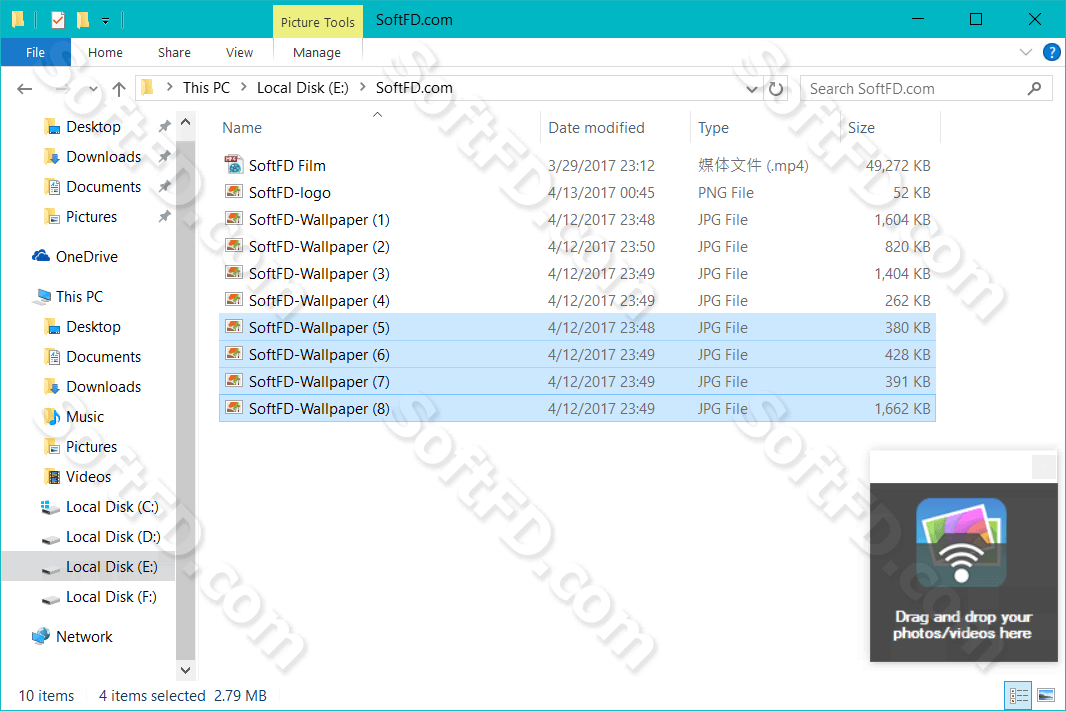Select the file SoftFD-Wallpaper (6)
The image size is (1066, 711).
tap(577, 355)
